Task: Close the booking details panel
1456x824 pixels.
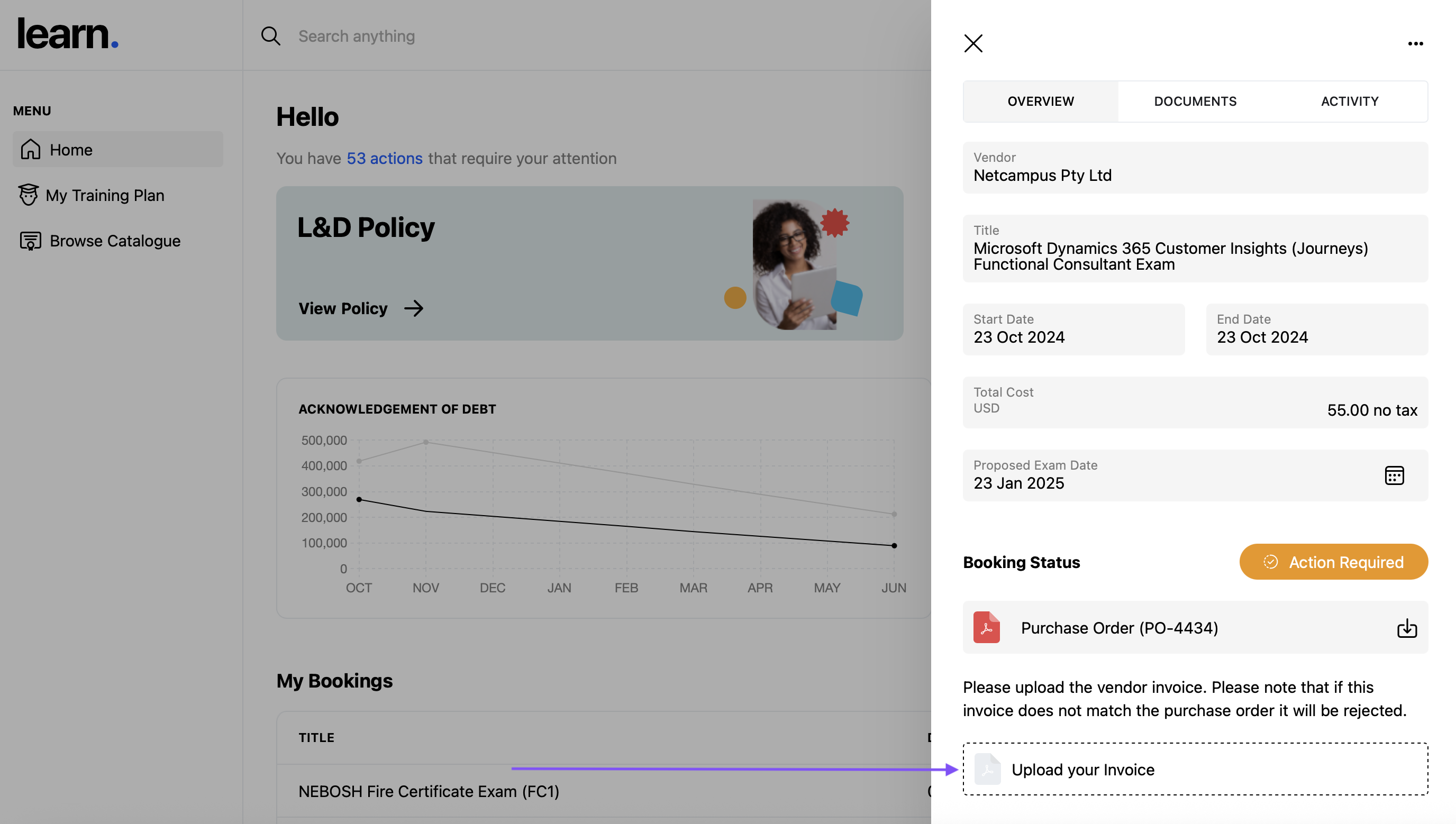Action: (972, 43)
